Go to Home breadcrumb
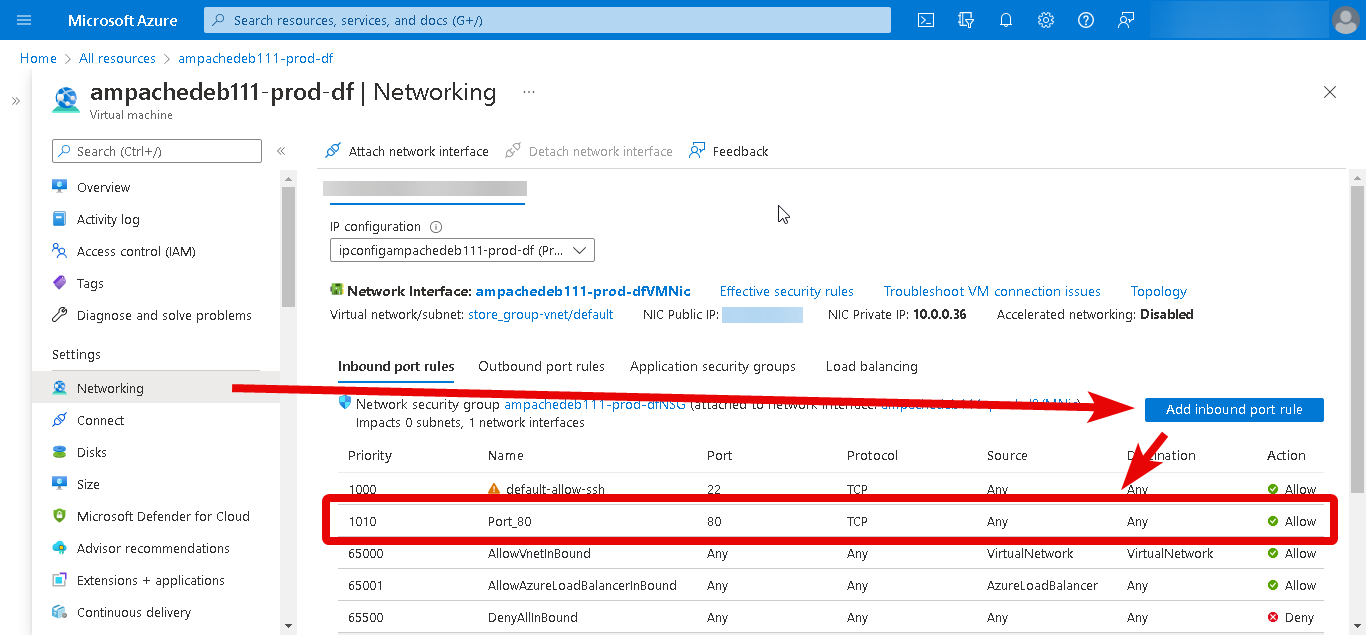1366x635 pixels. [38, 58]
